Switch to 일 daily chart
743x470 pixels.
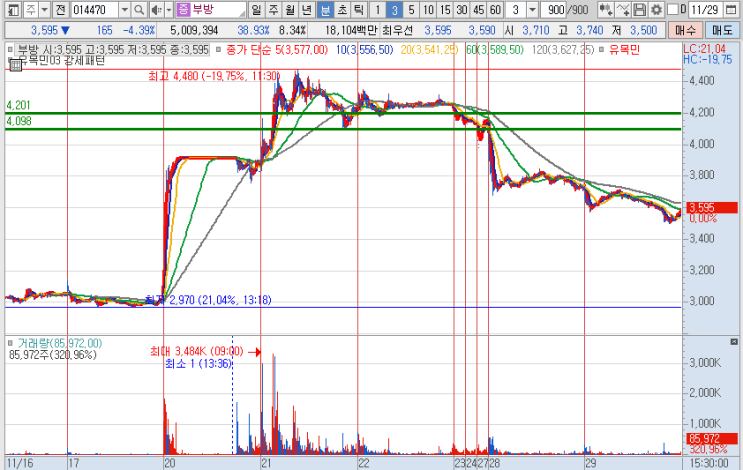point(256,9)
